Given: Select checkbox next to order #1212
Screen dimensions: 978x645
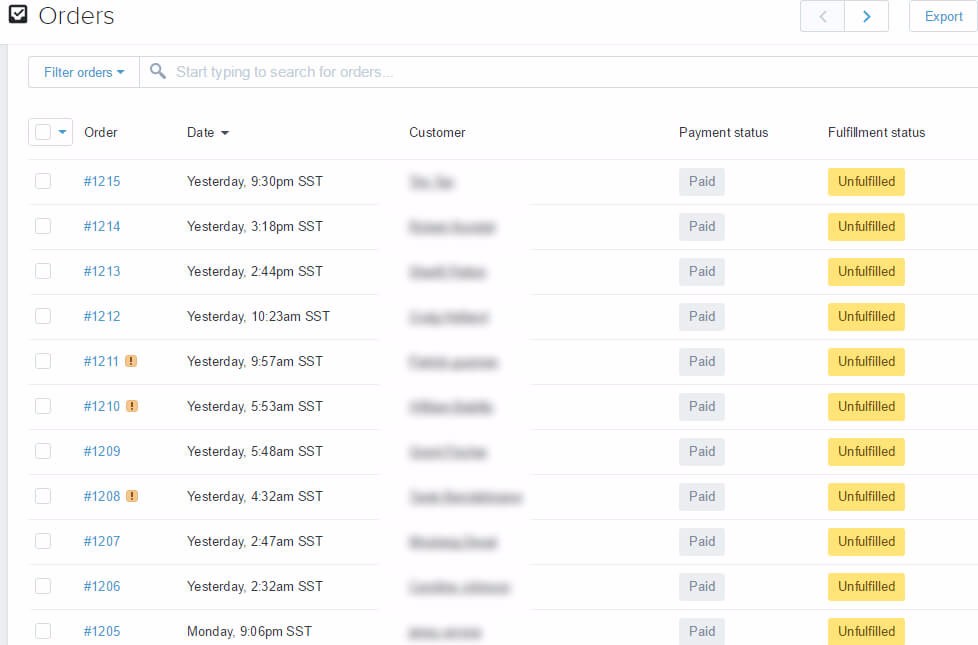Looking at the screenshot, I should [43, 316].
